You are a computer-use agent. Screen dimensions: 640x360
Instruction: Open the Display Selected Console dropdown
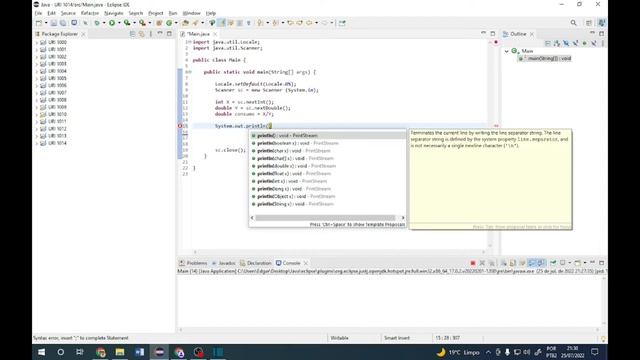click(x=569, y=263)
